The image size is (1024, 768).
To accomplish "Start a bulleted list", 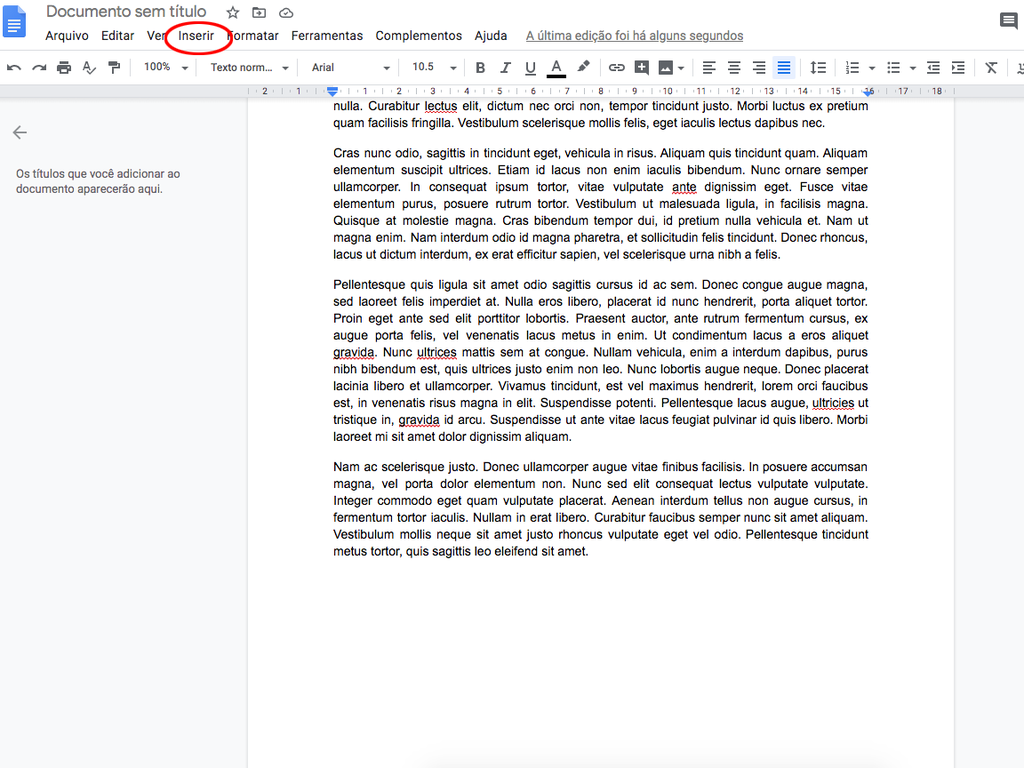I will pos(893,67).
